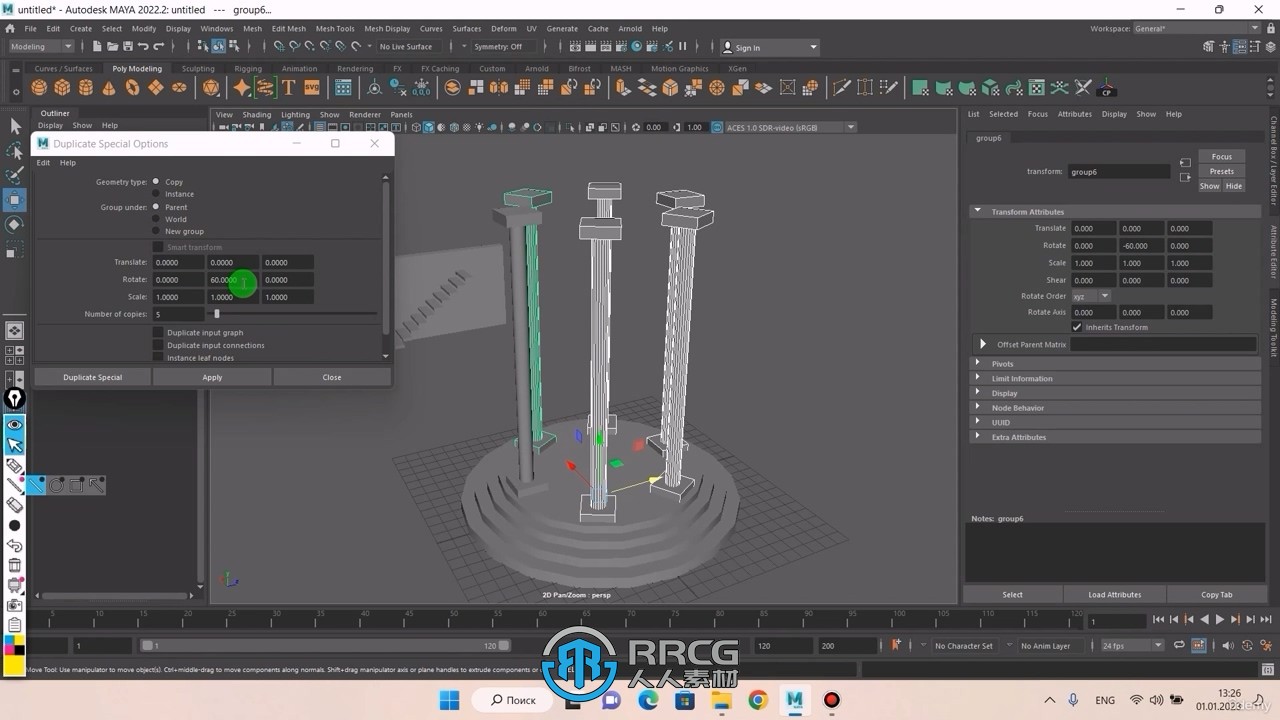Image resolution: width=1280 pixels, height=720 pixels.
Task: Open the Sweep Mesh shelf icon
Action: pos(265,88)
